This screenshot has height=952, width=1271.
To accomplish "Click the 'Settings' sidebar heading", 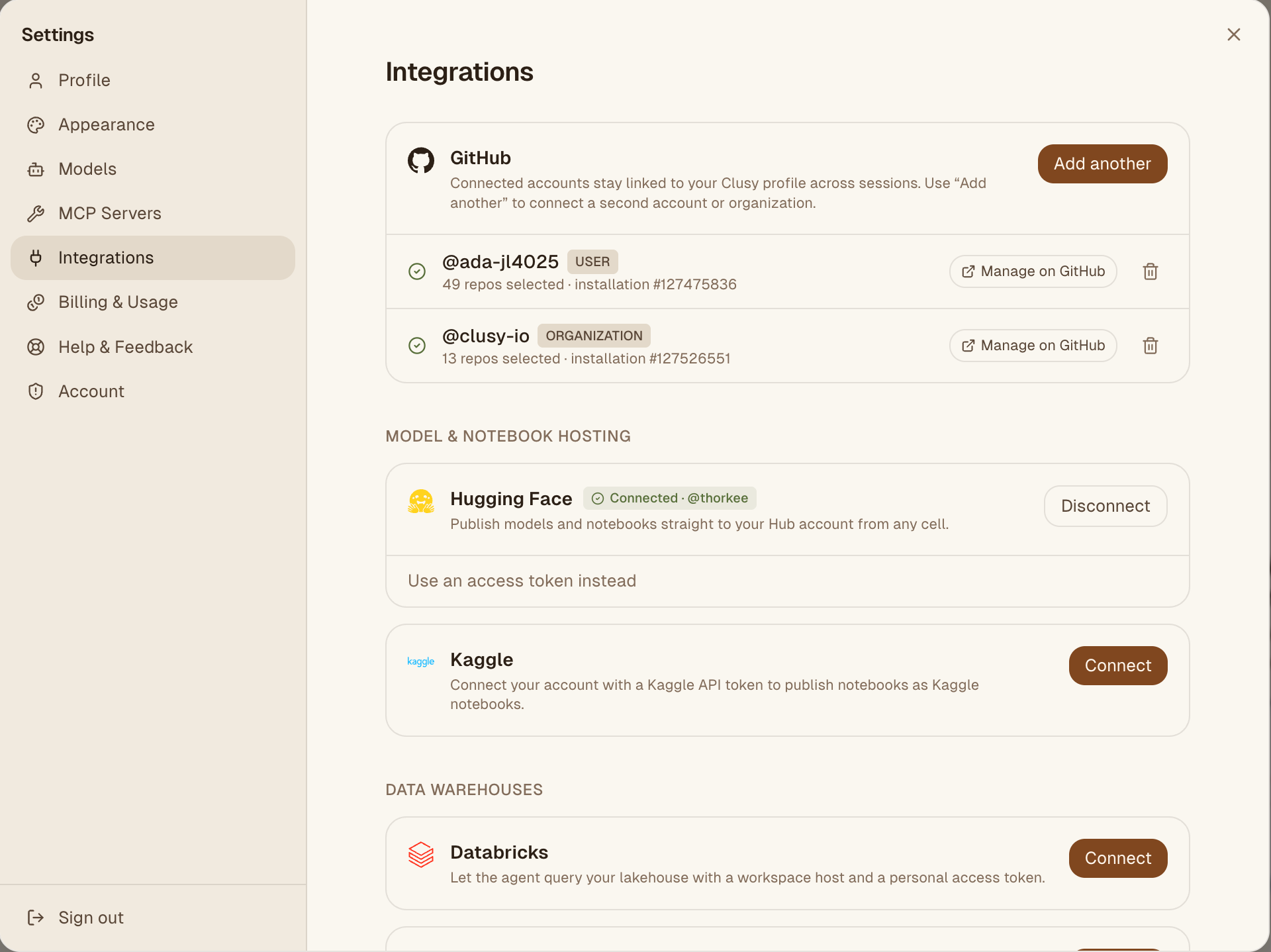I will [x=58, y=35].
